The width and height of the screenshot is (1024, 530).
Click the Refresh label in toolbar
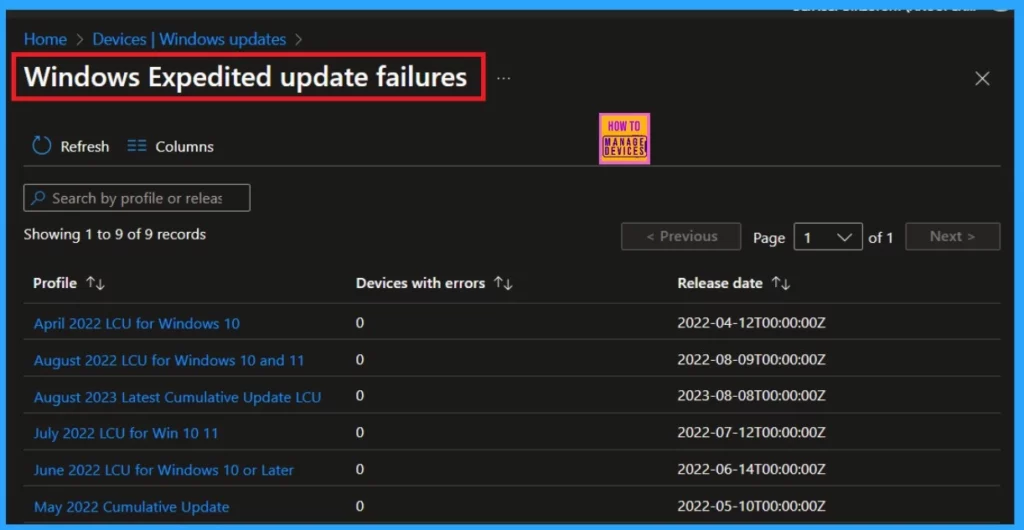coord(85,147)
